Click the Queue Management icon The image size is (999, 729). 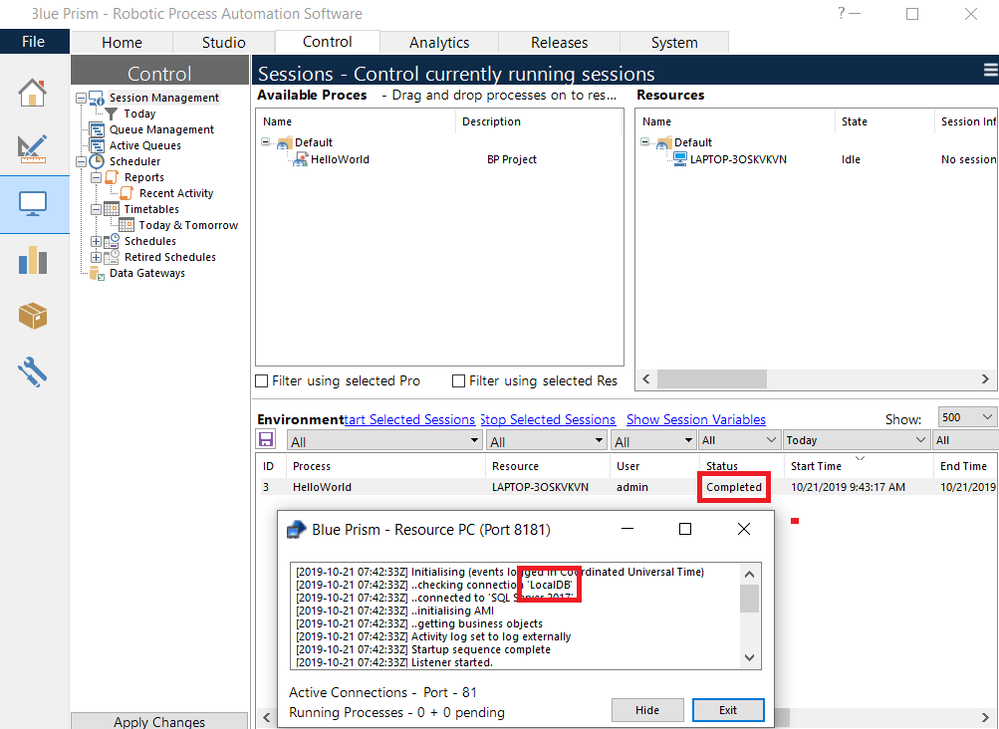97,129
